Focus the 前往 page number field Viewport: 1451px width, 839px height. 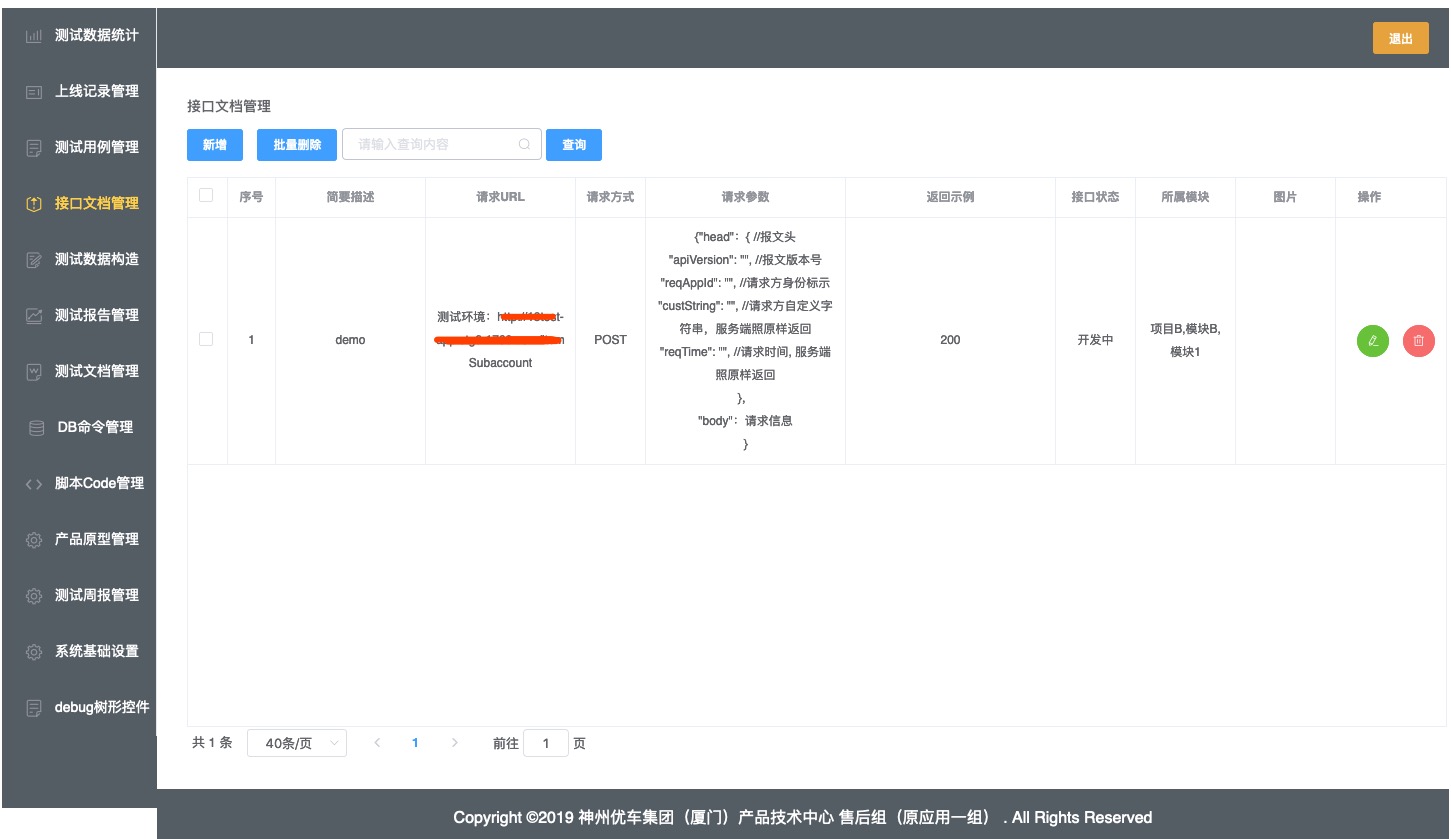click(x=546, y=743)
